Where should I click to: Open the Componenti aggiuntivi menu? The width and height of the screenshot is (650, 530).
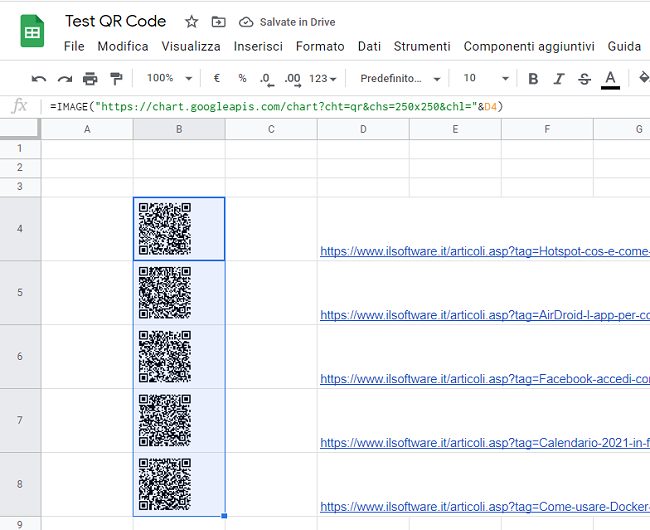529,46
